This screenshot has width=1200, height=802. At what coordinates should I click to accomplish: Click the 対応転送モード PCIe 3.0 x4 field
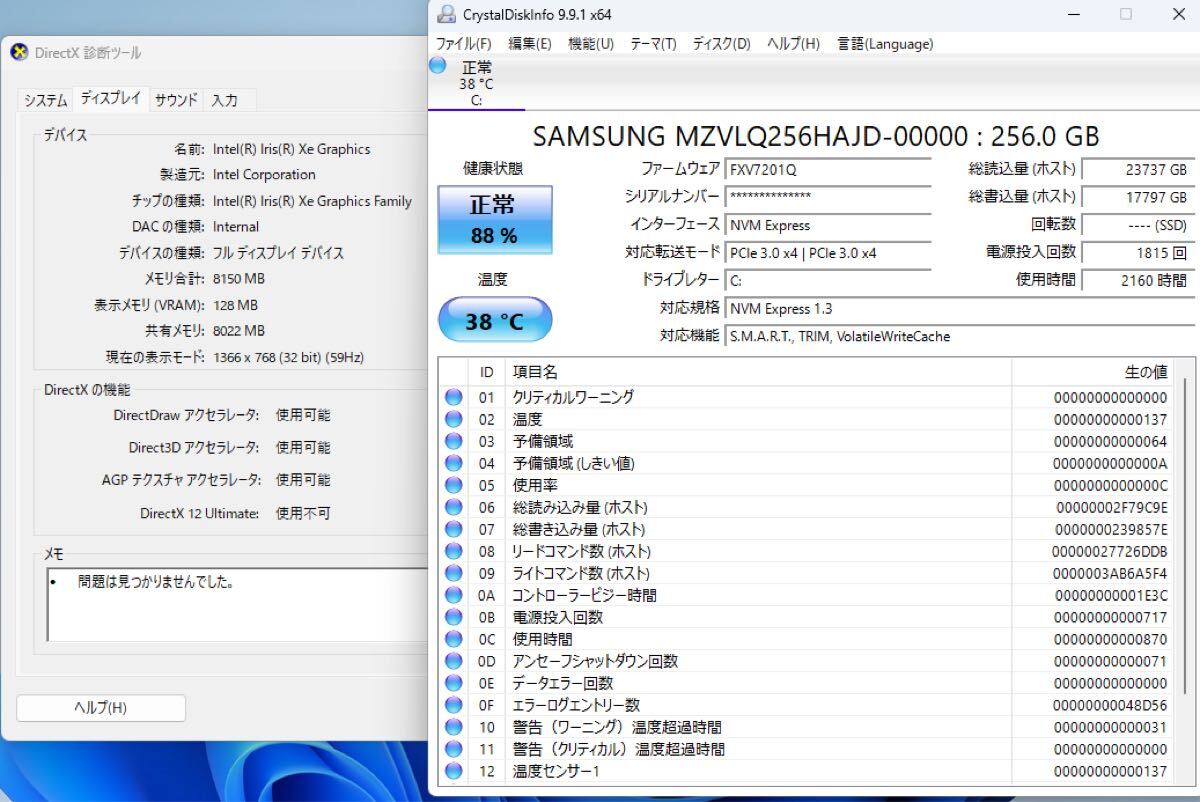[x=828, y=253]
